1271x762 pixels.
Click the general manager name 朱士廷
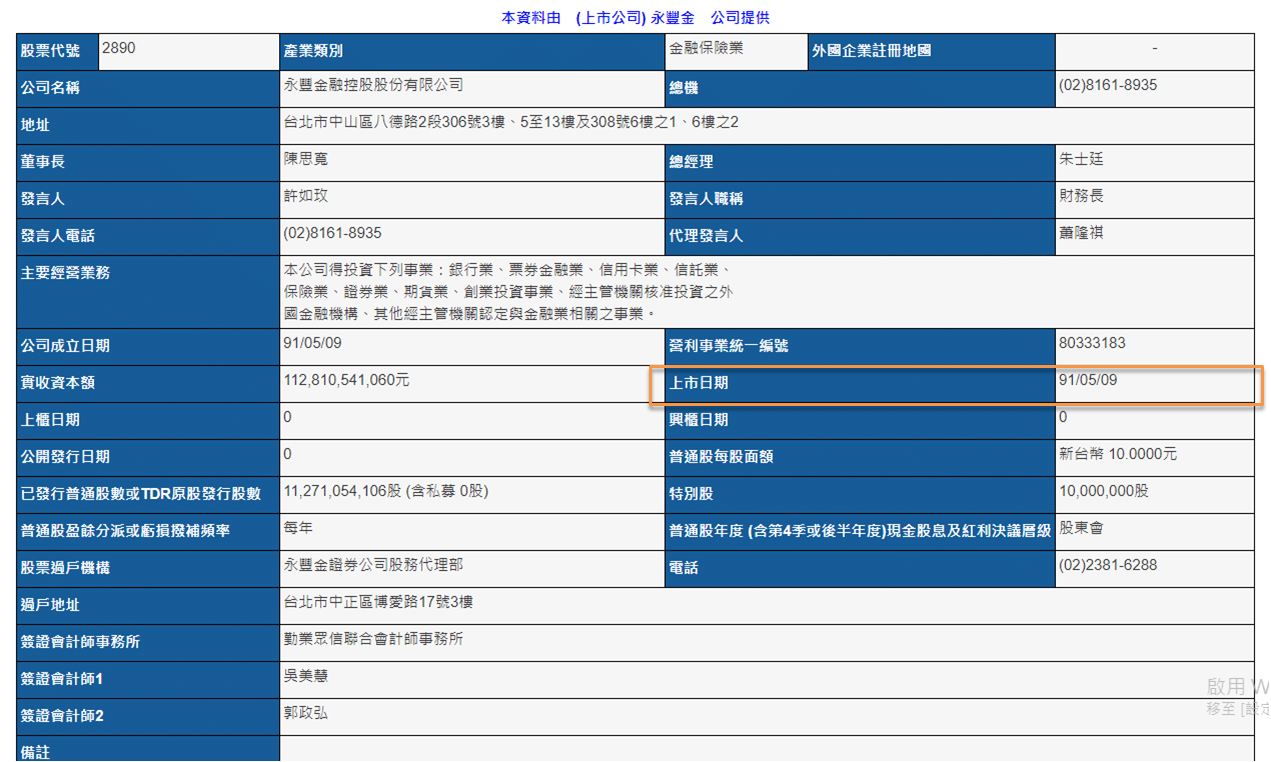[1081, 159]
